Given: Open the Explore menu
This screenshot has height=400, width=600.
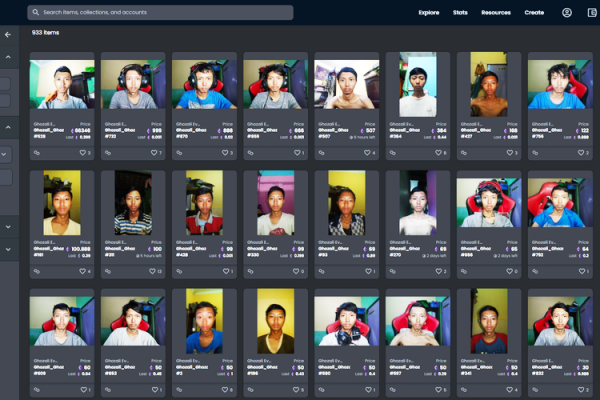Looking at the screenshot, I should click(429, 13).
